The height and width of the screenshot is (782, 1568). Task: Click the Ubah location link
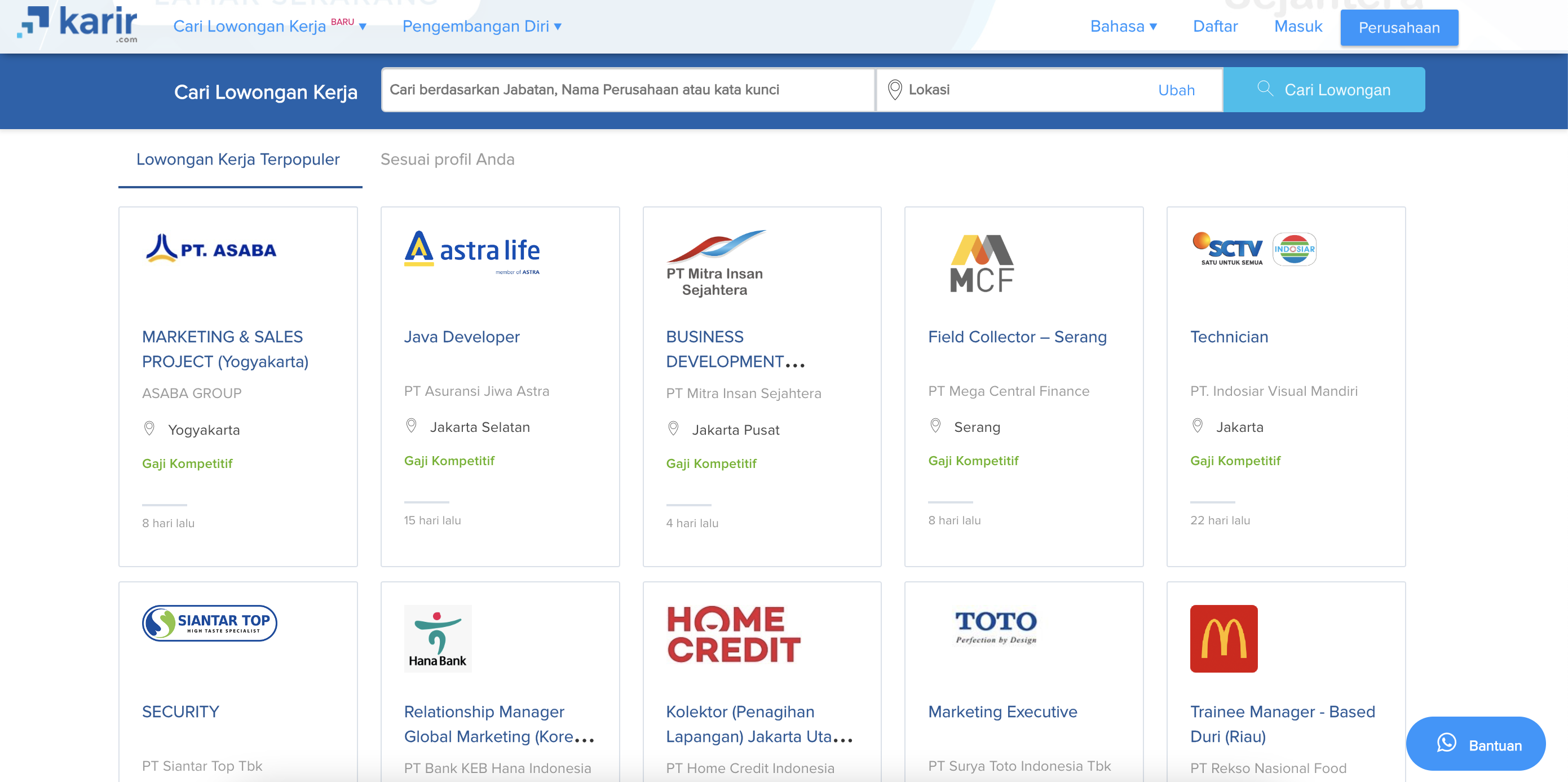click(x=1176, y=90)
